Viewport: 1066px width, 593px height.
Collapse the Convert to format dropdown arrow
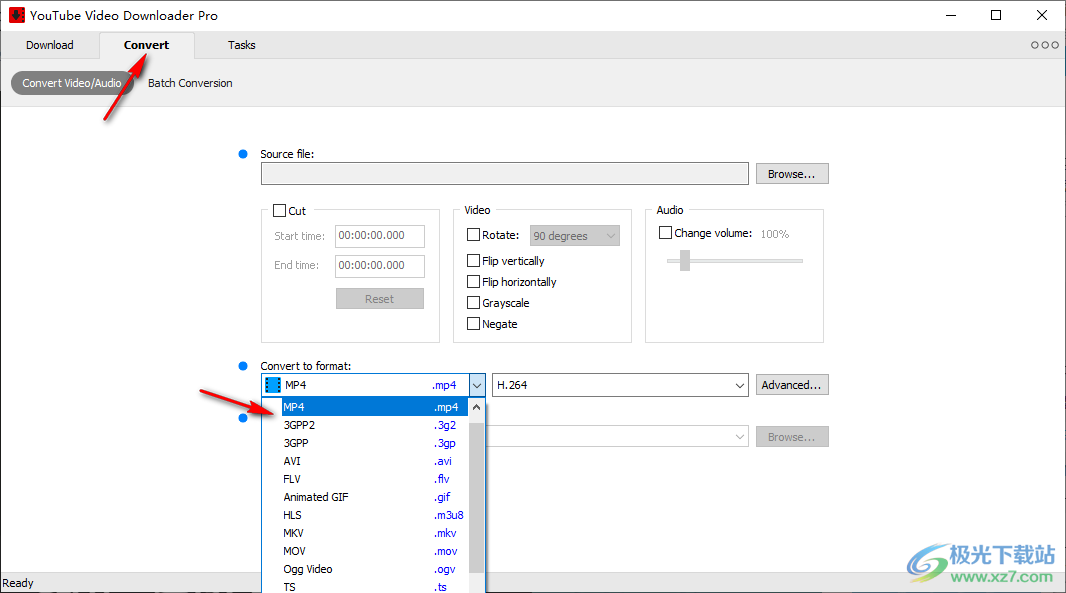[x=477, y=385]
